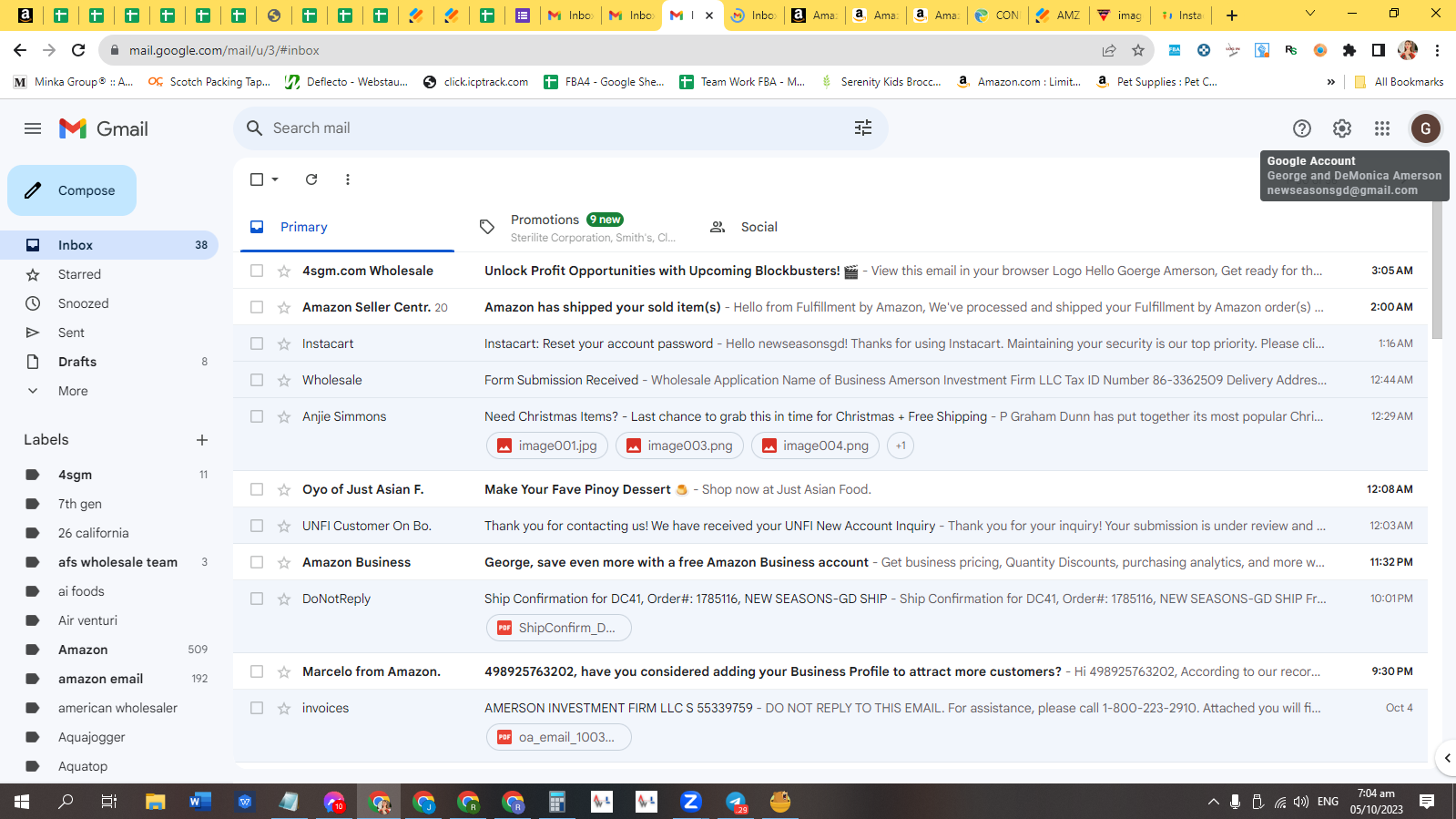Tick the select-all emails checkbox
The height and width of the screenshot is (819, 1456).
click(257, 179)
